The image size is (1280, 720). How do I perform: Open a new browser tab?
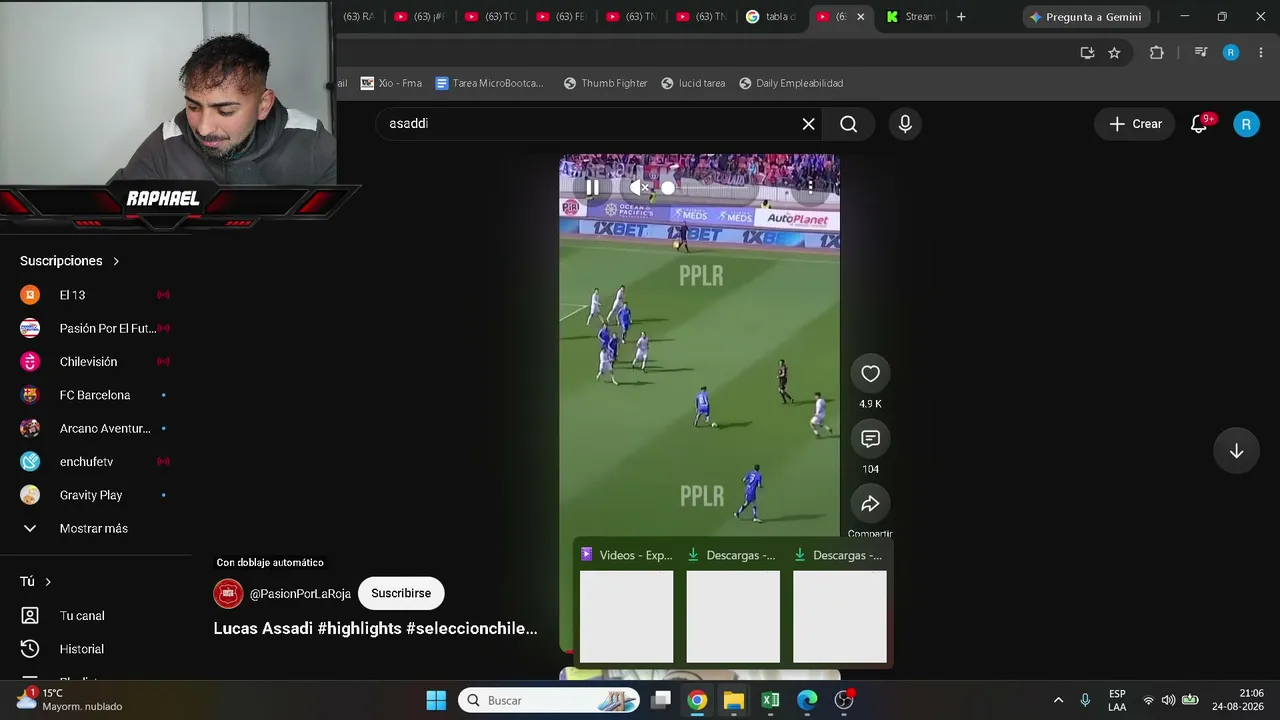tap(961, 17)
